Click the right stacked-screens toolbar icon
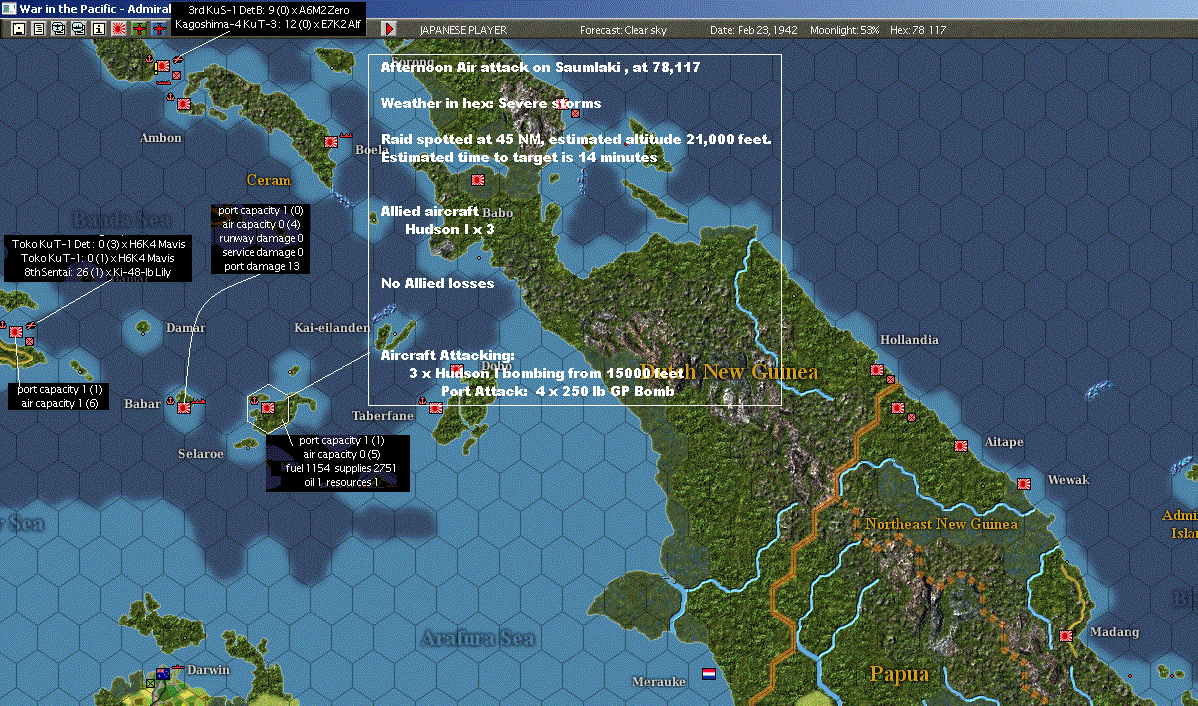Viewport: 1198px width, 706px height. (x=79, y=29)
